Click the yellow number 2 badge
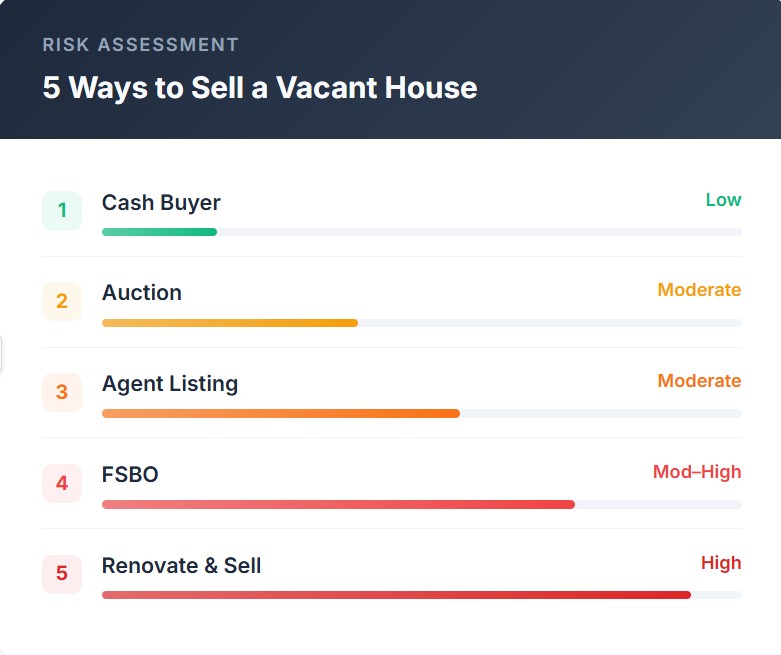 [62, 302]
